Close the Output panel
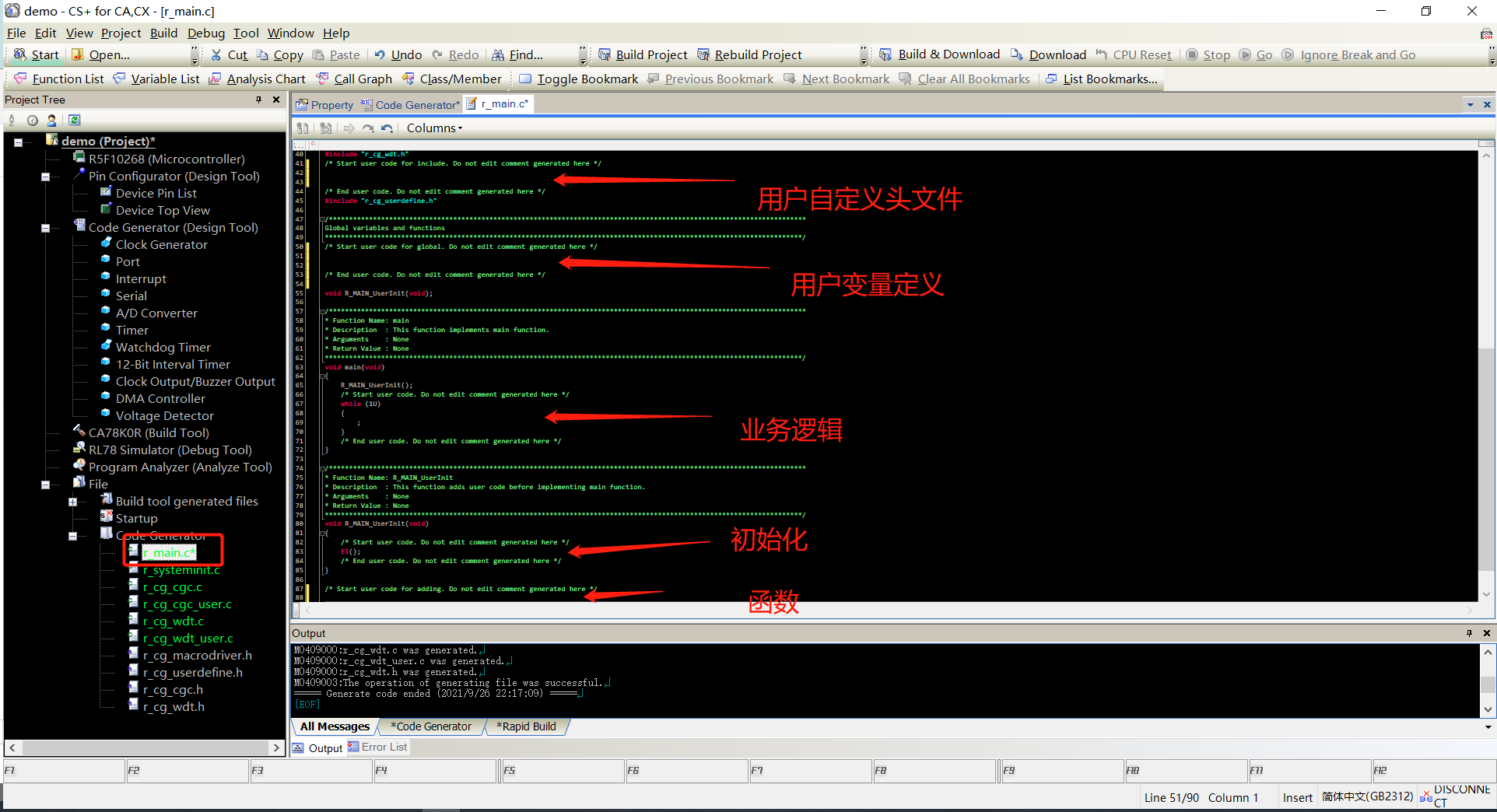1497x812 pixels. coord(1486,633)
